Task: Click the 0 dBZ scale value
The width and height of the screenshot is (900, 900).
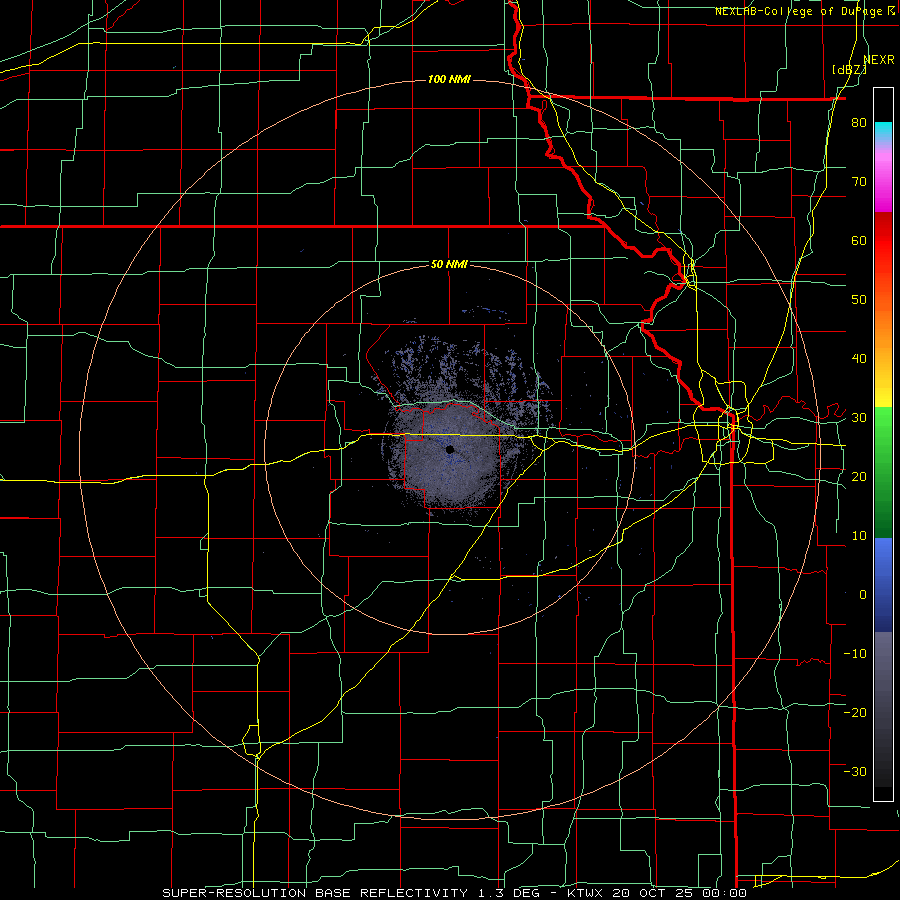Action: 863,595
